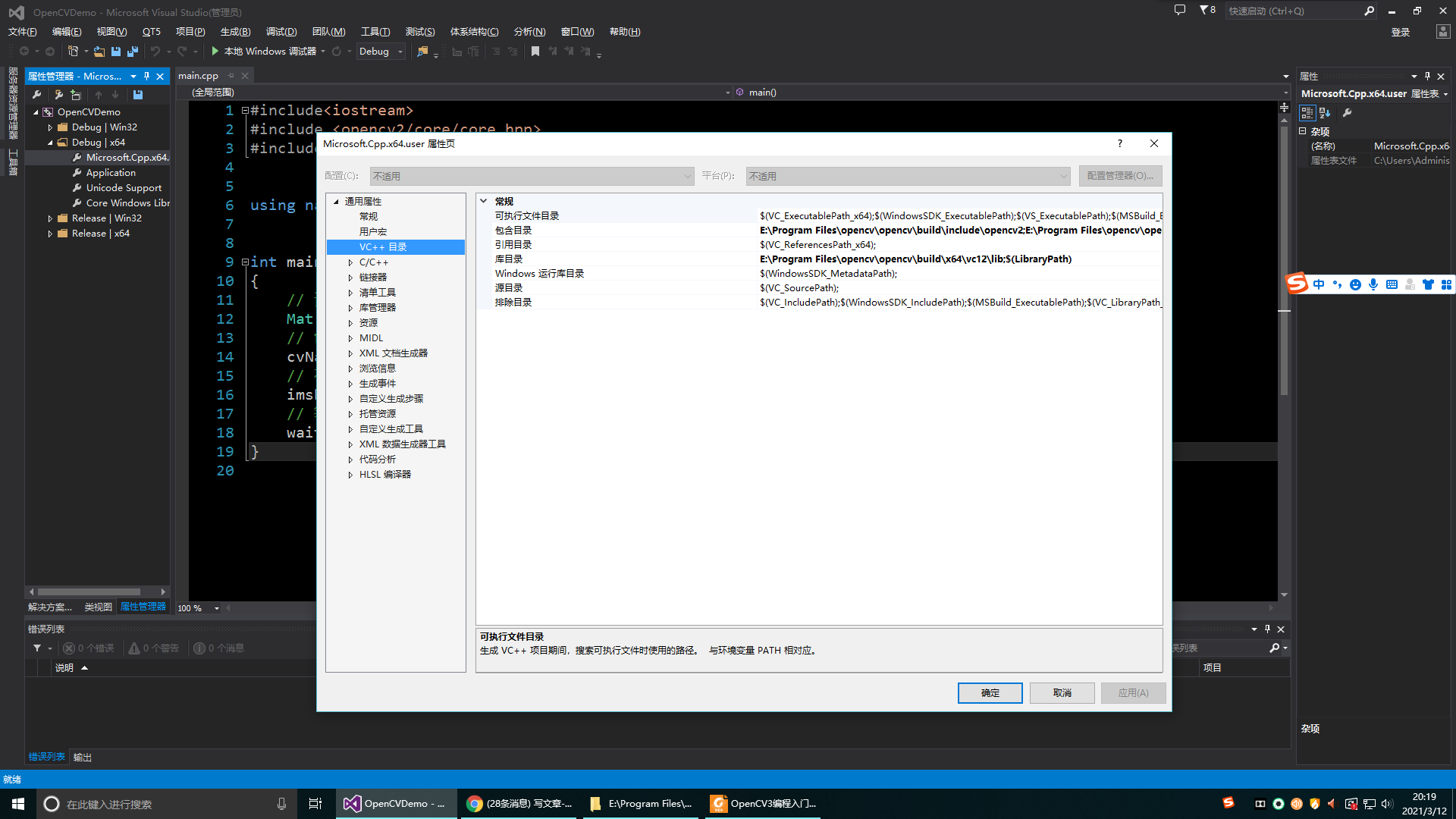Image resolution: width=1456 pixels, height=819 pixels.
Task: Toggle the 0 个警告 filter in the error list
Action: click(154, 647)
